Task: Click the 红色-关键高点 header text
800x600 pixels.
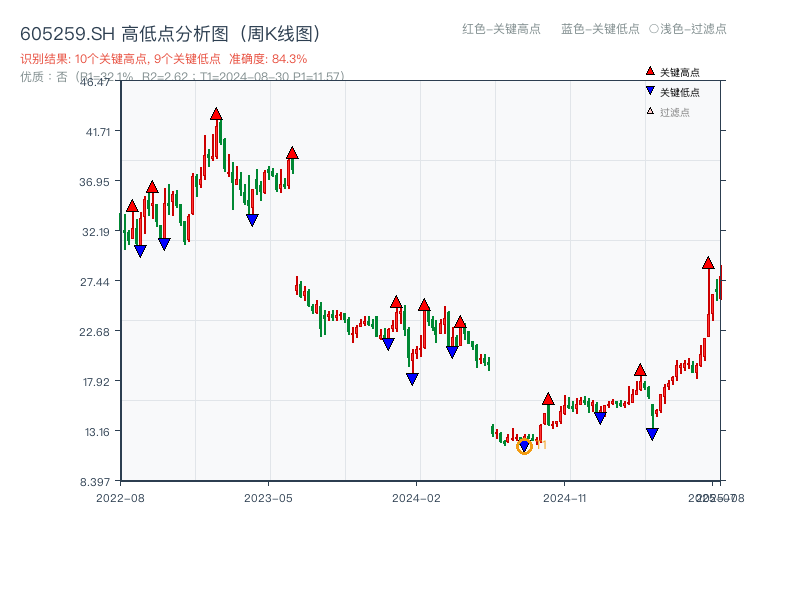Action: [x=500, y=29]
